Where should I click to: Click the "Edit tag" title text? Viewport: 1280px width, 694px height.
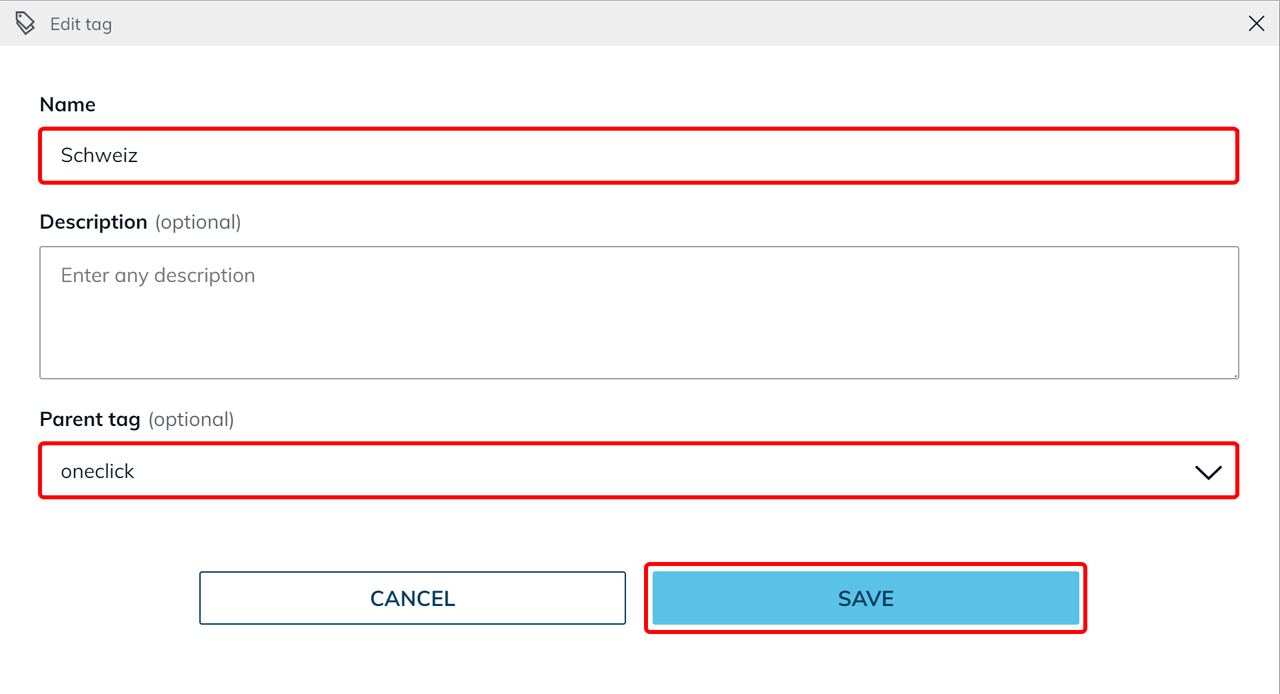coord(81,24)
